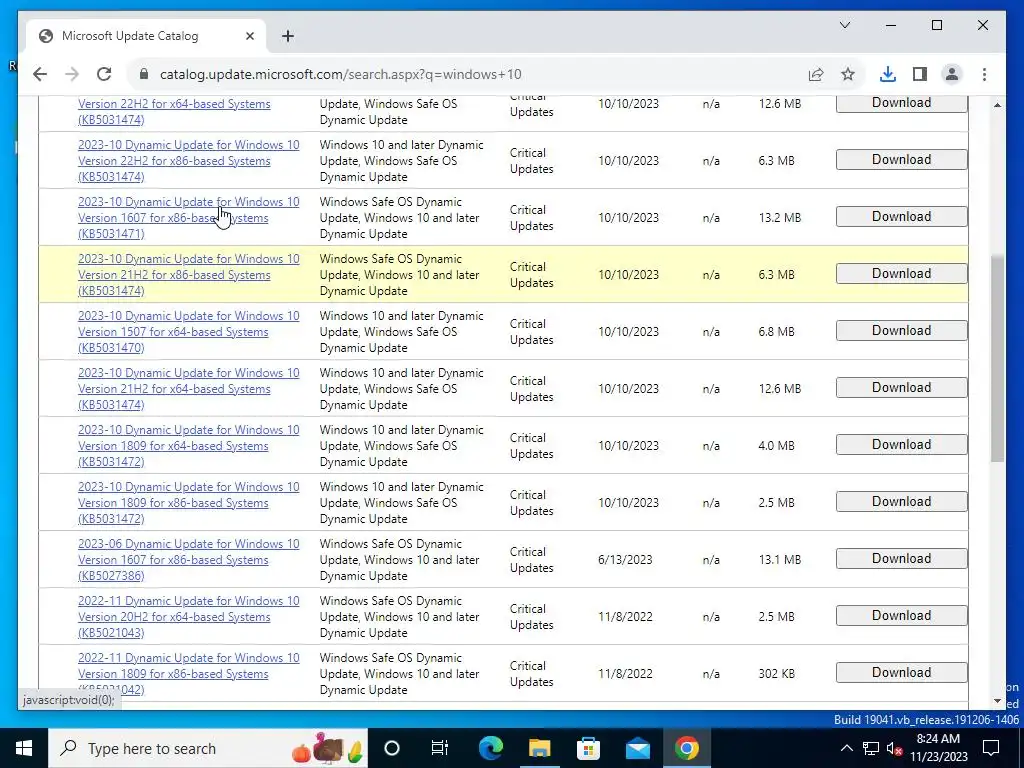Viewport: 1024px width, 768px height.
Task: View site information lock icon
Action: [x=144, y=74]
